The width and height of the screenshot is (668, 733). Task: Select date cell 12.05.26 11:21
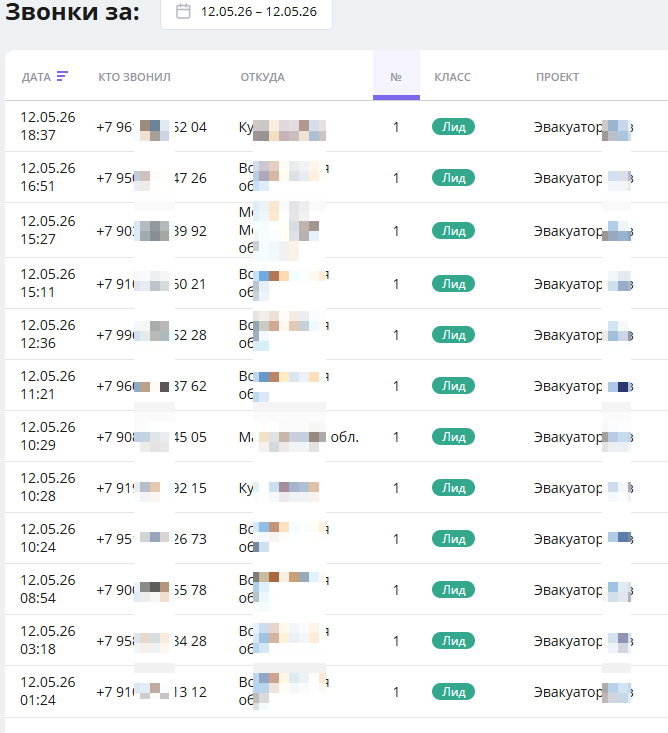point(48,385)
